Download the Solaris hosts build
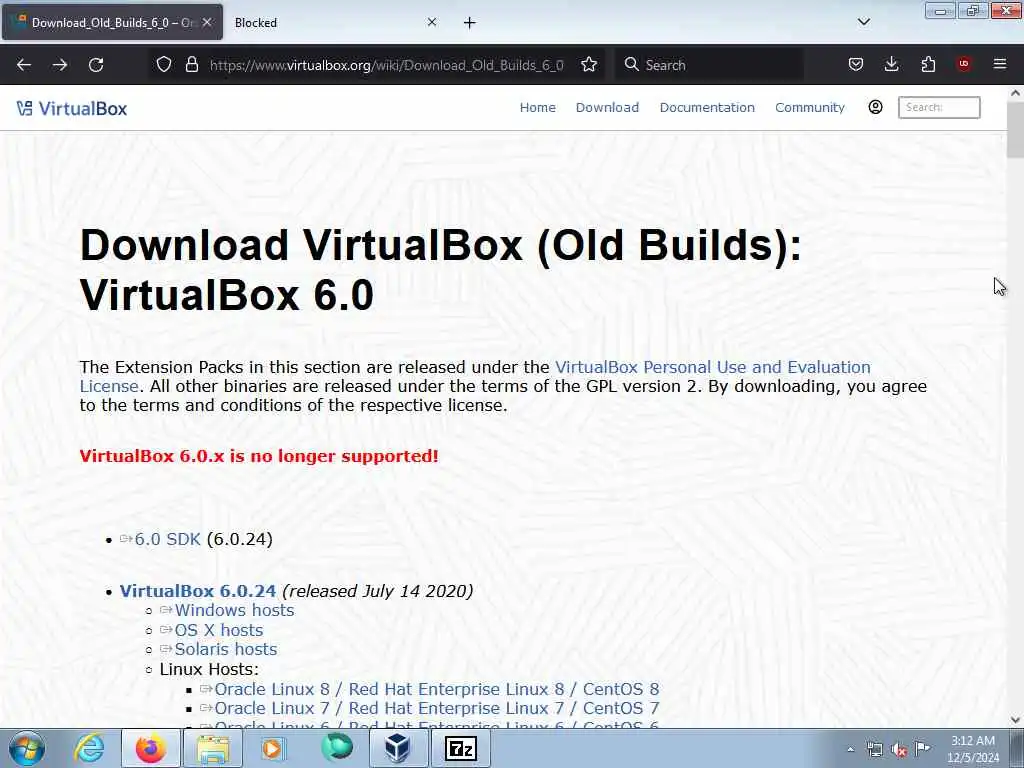Screen dimensions: 1024x768 point(225,649)
